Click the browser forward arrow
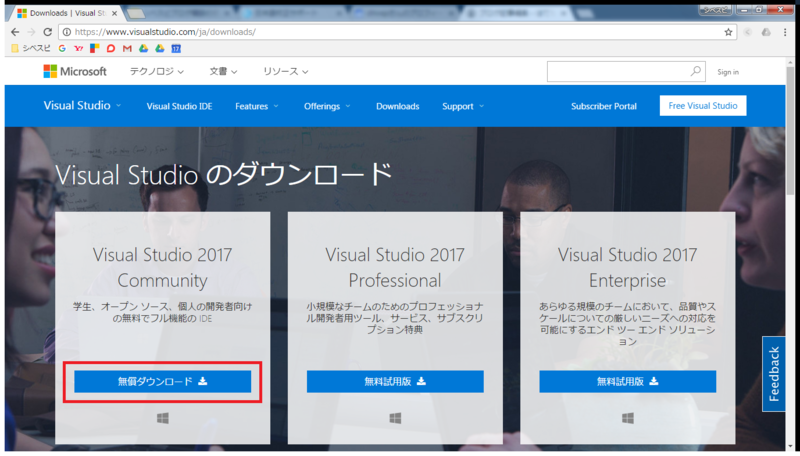The image size is (800, 456). [31, 32]
